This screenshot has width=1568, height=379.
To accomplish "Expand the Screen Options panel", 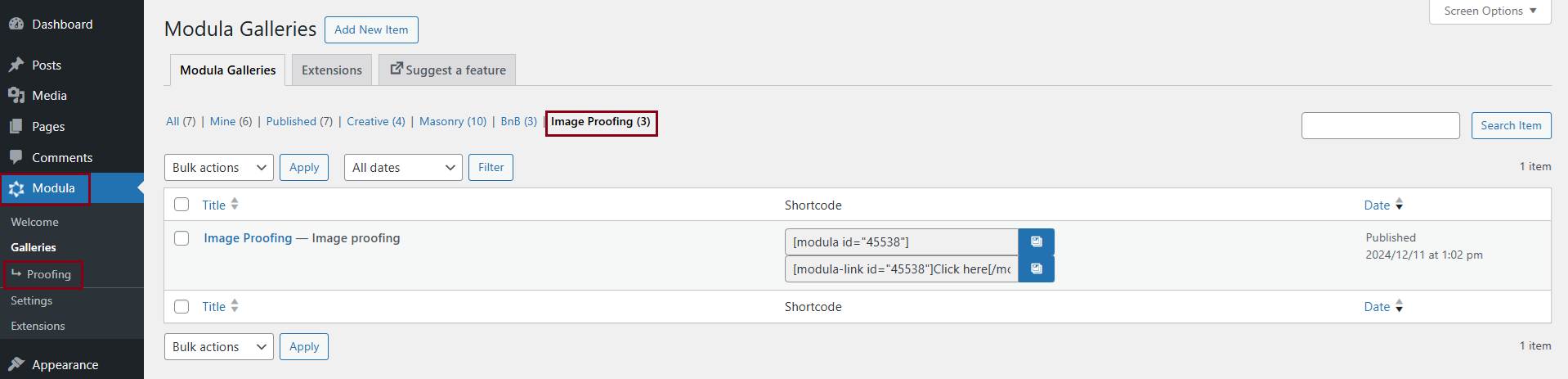I will point(1490,11).
